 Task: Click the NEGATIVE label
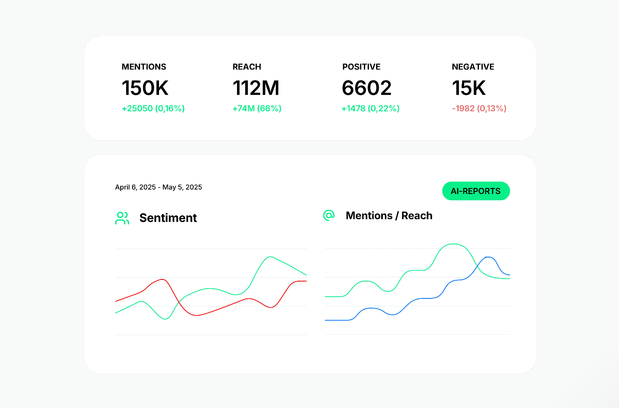pos(473,67)
